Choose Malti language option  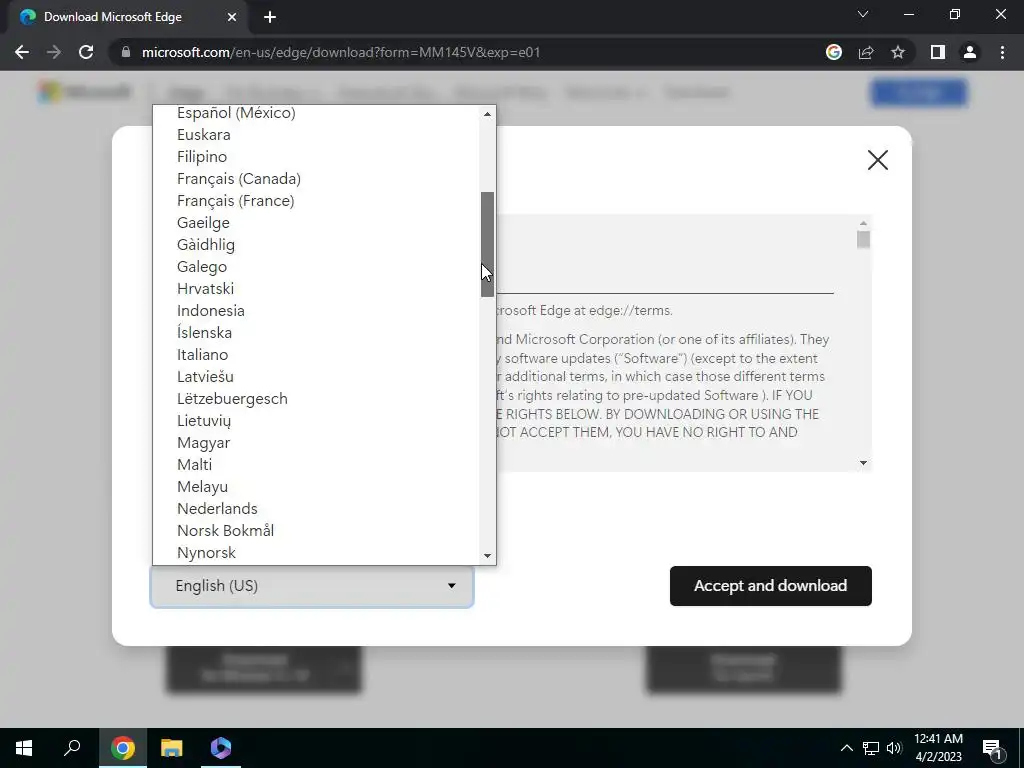[316, 464]
